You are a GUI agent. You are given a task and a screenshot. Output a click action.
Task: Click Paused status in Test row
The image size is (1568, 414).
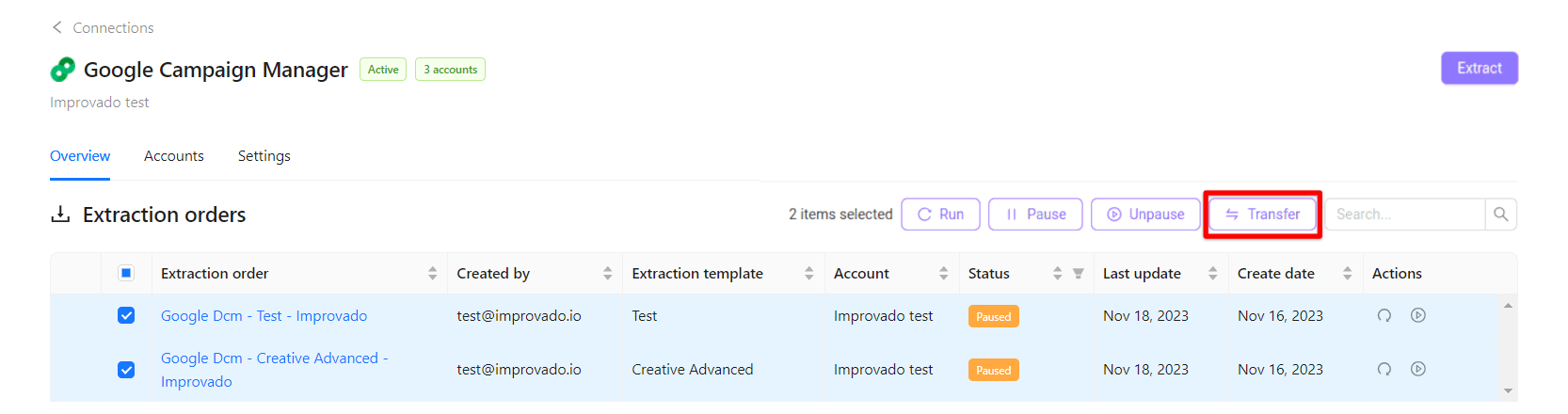click(994, 316)
